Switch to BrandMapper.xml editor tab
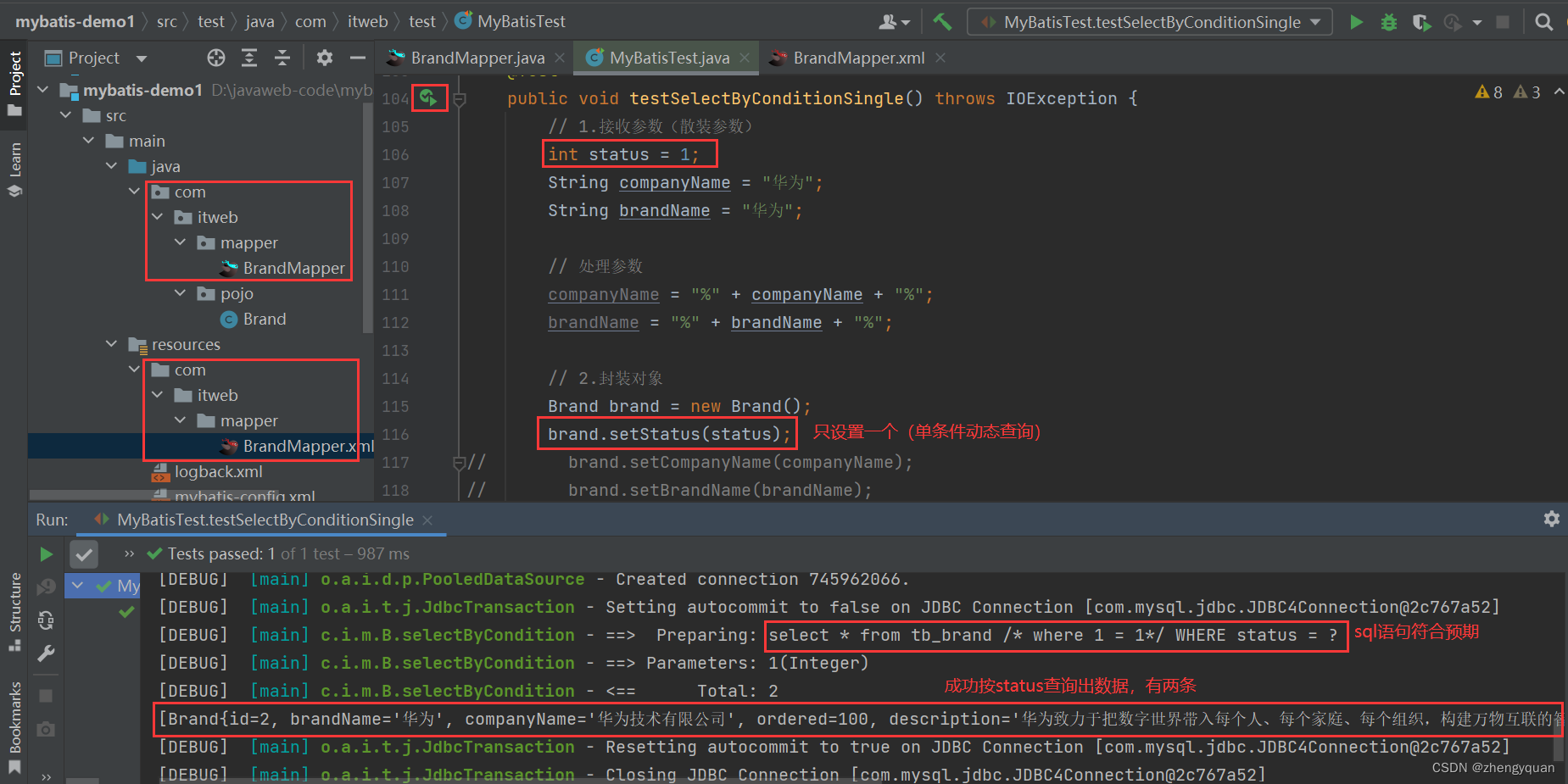The width and height of the screenshot is (1568, 784). (858, 58)
